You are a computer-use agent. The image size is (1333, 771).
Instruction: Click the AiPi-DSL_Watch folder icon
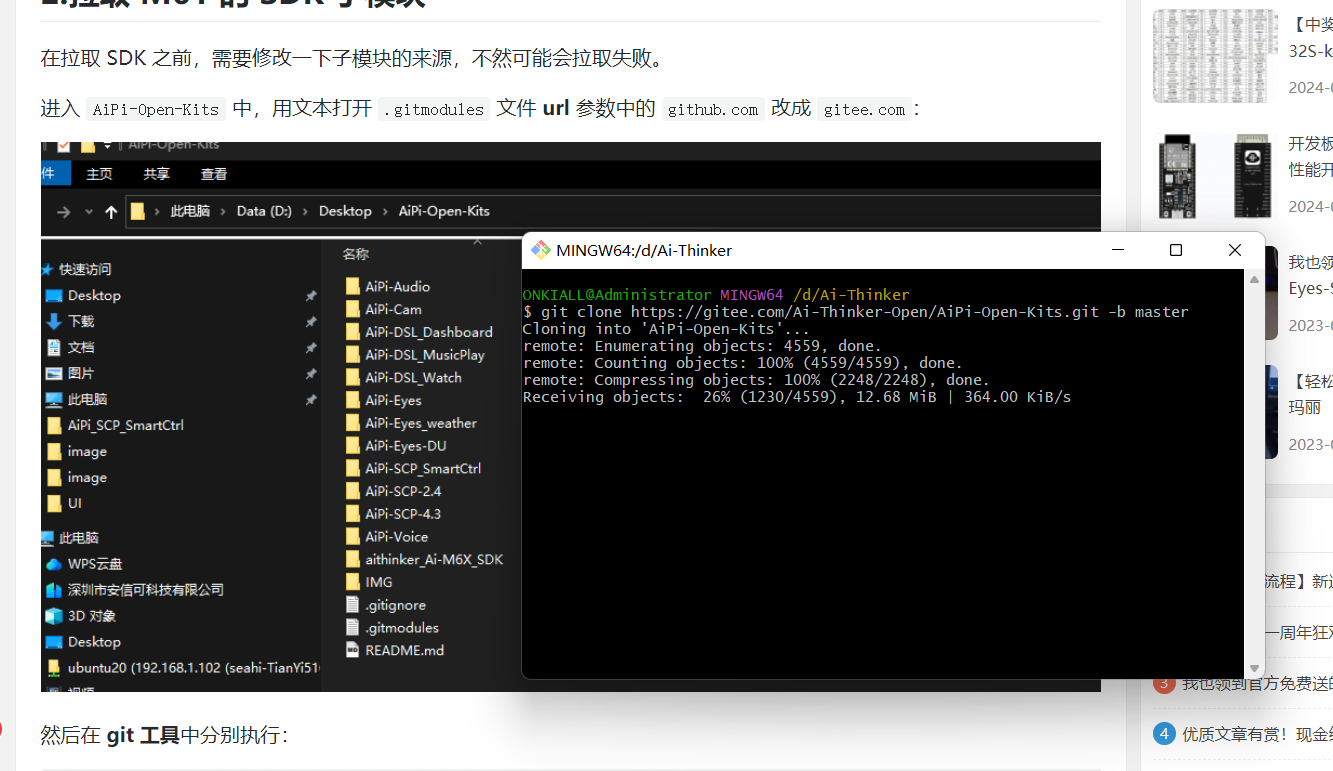[x=352, y=378]
